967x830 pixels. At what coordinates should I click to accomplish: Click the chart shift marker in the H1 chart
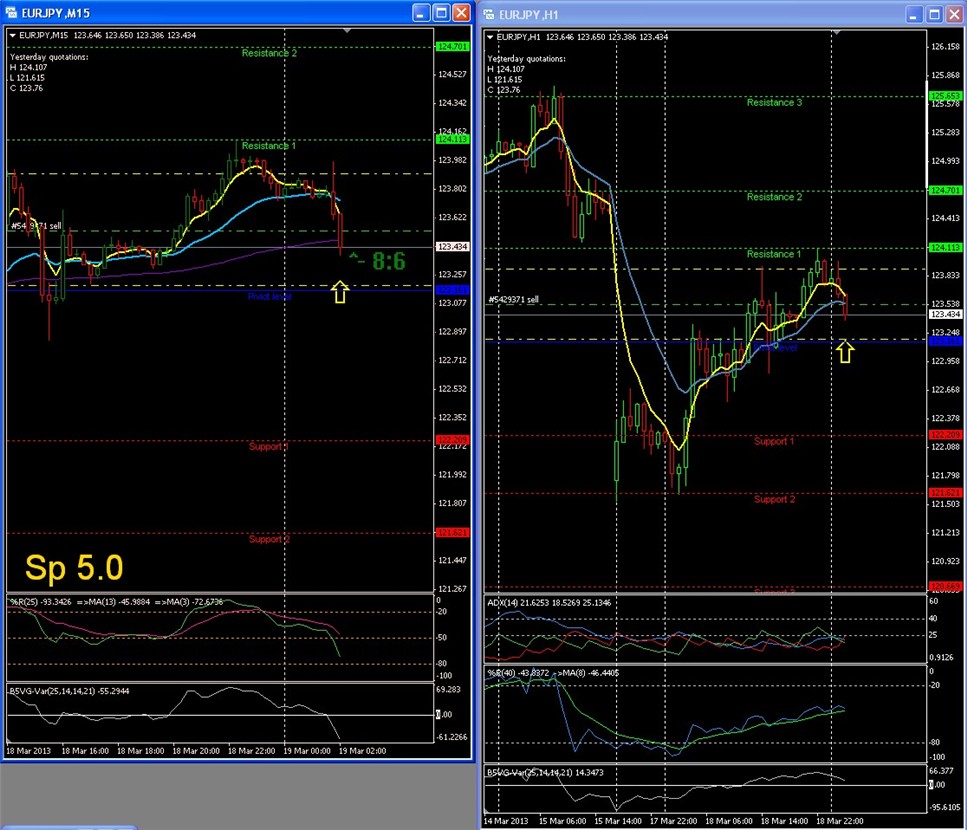836,31
